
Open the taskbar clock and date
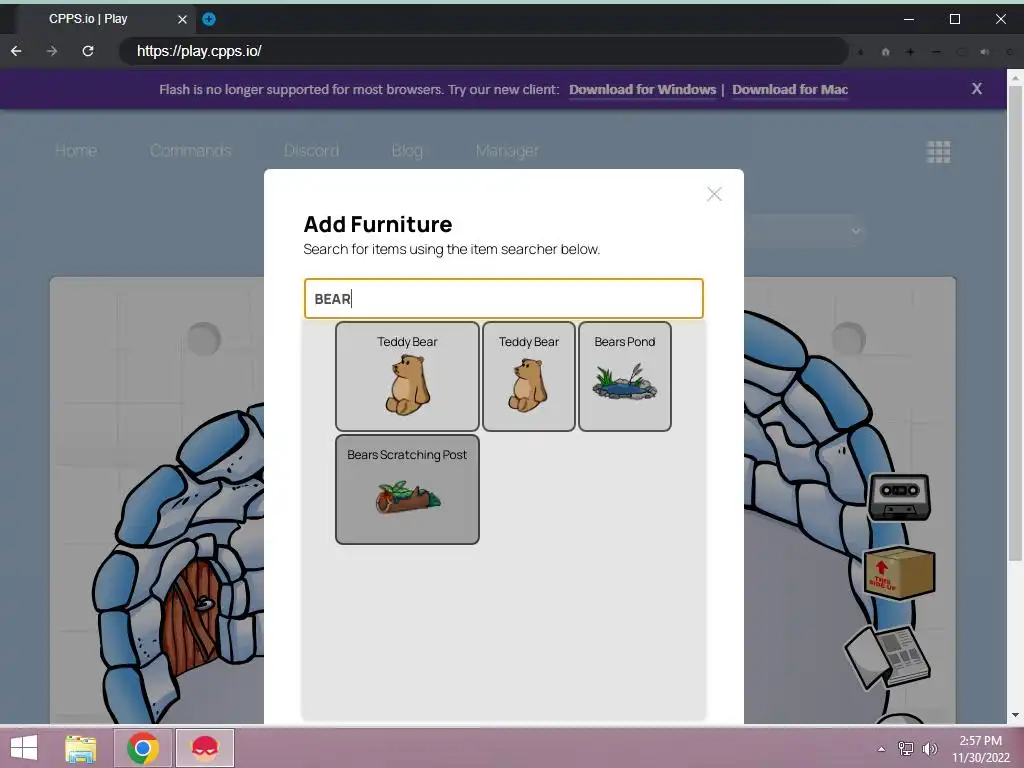[980, 748]
